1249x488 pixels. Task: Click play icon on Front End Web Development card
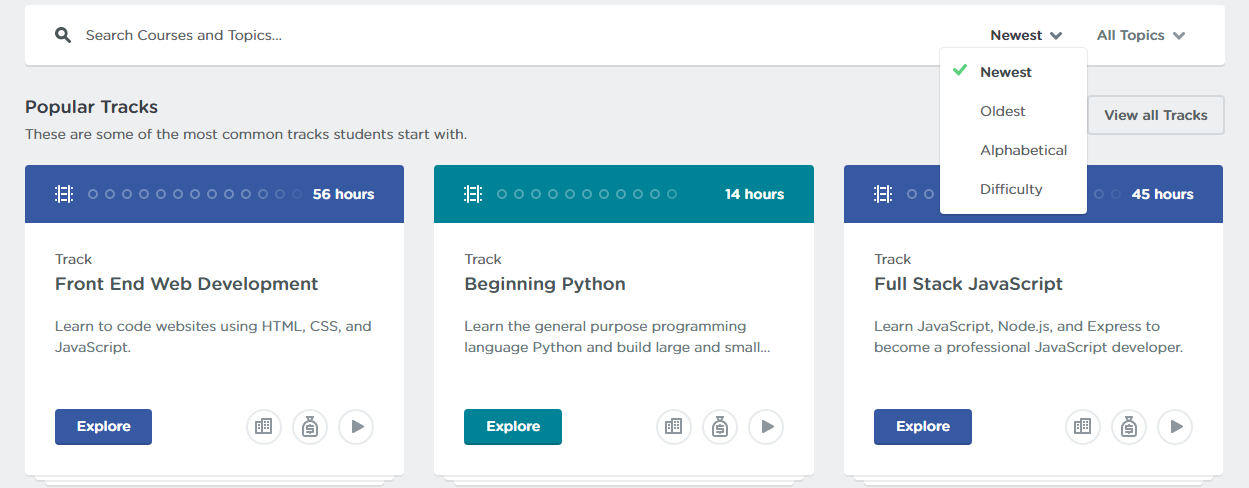[x=356, y=427]
